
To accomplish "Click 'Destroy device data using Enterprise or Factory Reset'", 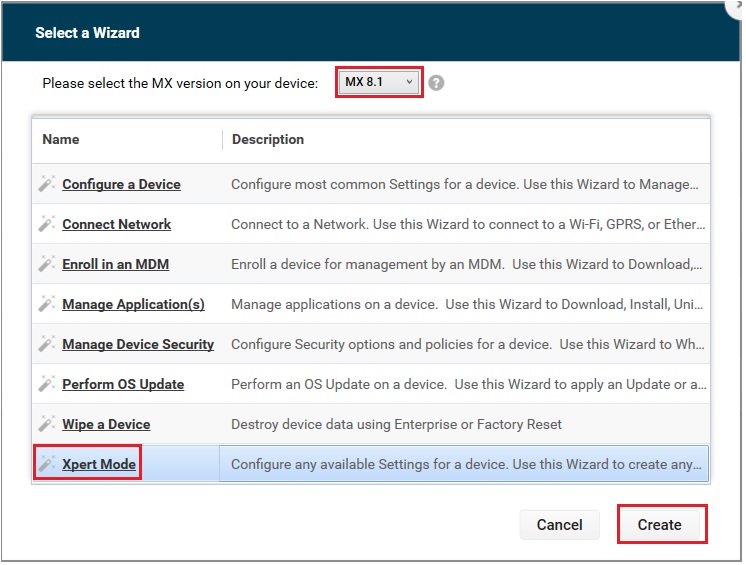I will point(396,424).
